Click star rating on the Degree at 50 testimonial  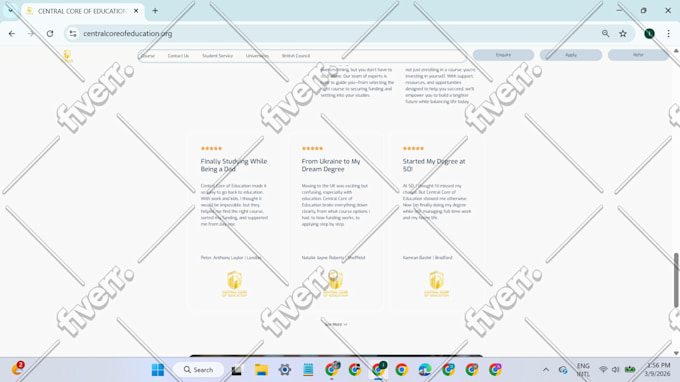tap(413, 148)
